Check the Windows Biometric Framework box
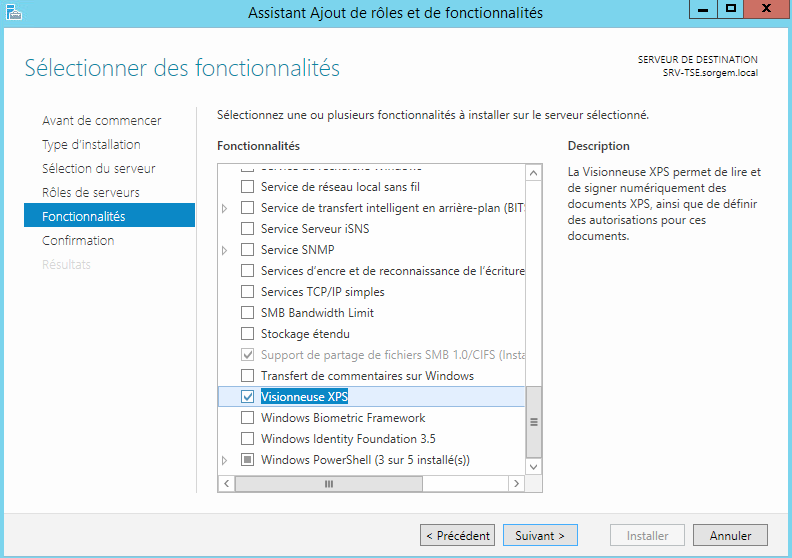 click(x=248, y=418)
